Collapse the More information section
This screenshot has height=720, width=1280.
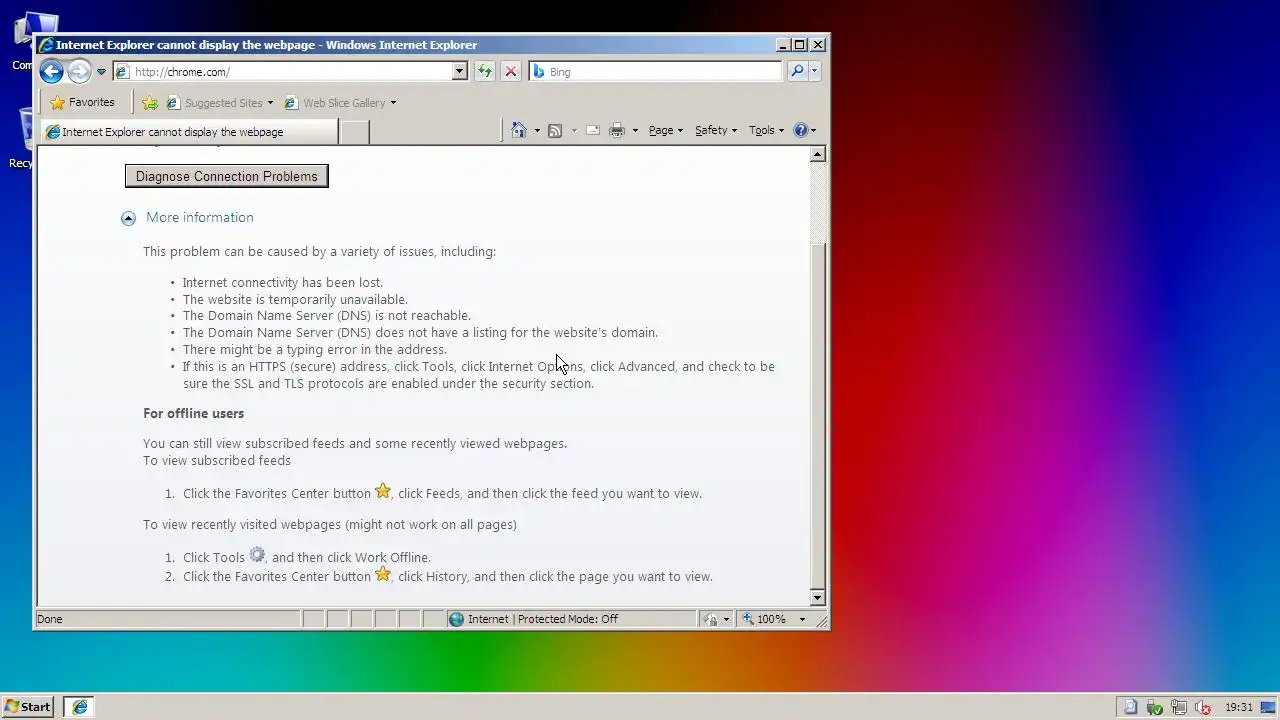[x=128, y=218]
